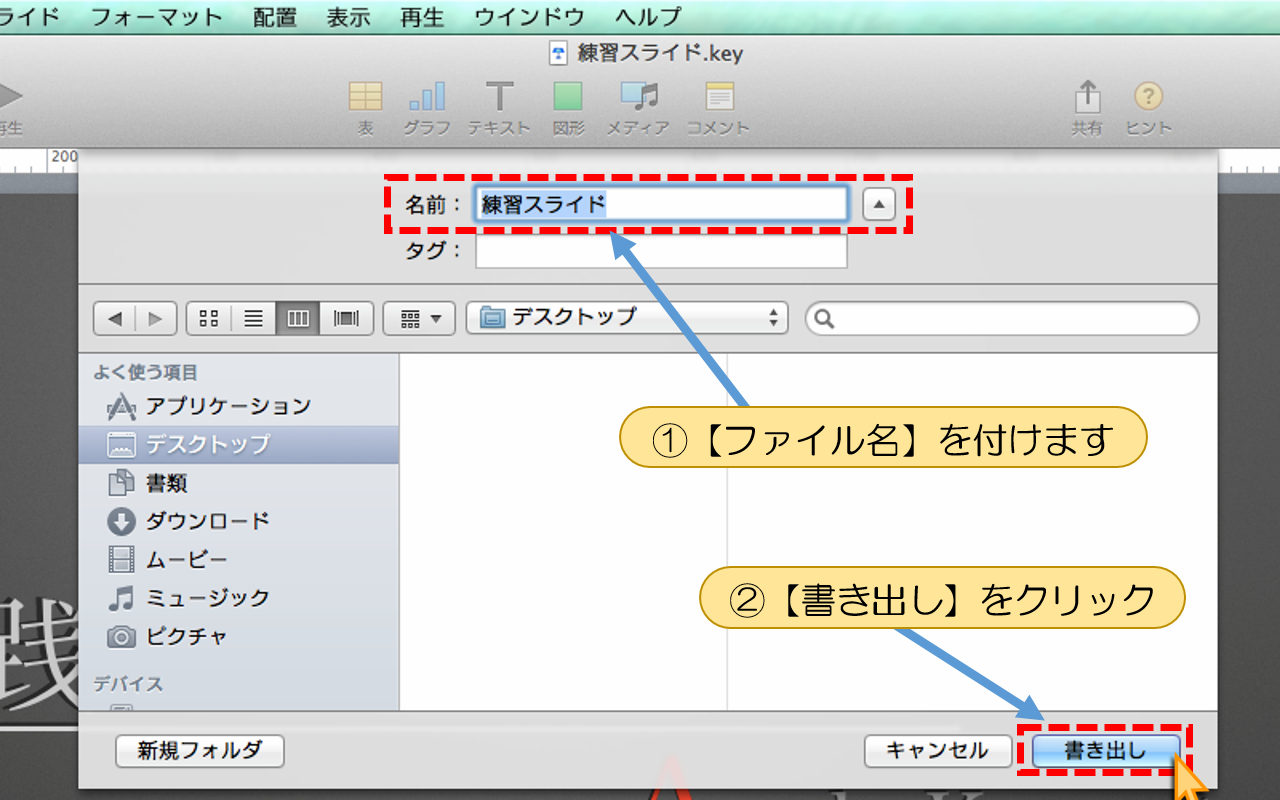This screenshot has height=800, width=1280.
Task: Click the Keynote file icon in title bar
Action: 560,53
